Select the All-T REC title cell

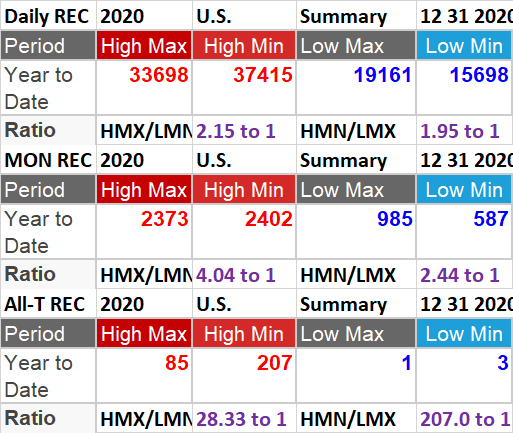(48, 304)
